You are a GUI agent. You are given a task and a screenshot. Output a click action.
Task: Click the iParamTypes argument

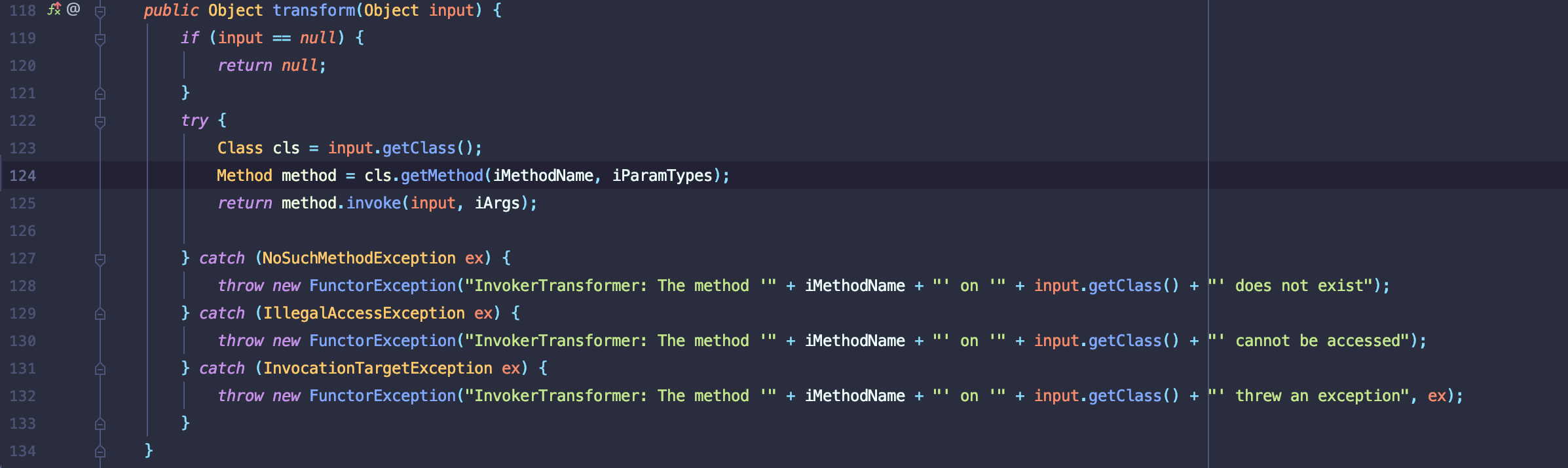[662, 176]
